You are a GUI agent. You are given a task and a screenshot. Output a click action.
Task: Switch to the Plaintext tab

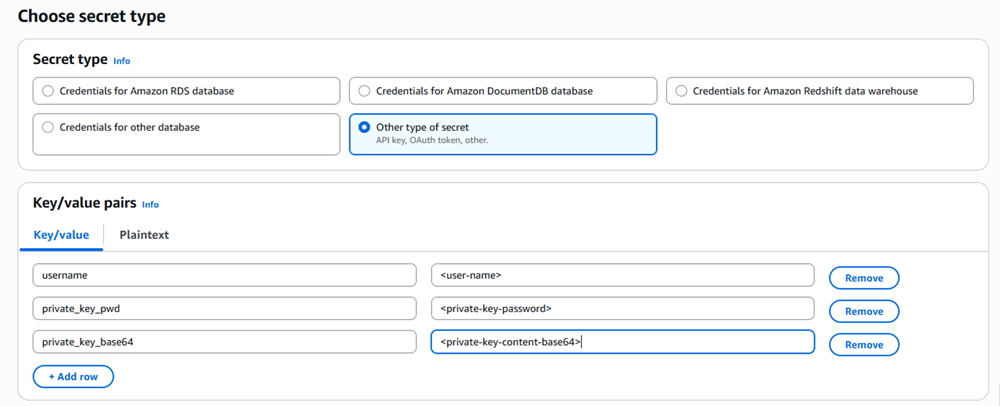[x=144, y=235]
